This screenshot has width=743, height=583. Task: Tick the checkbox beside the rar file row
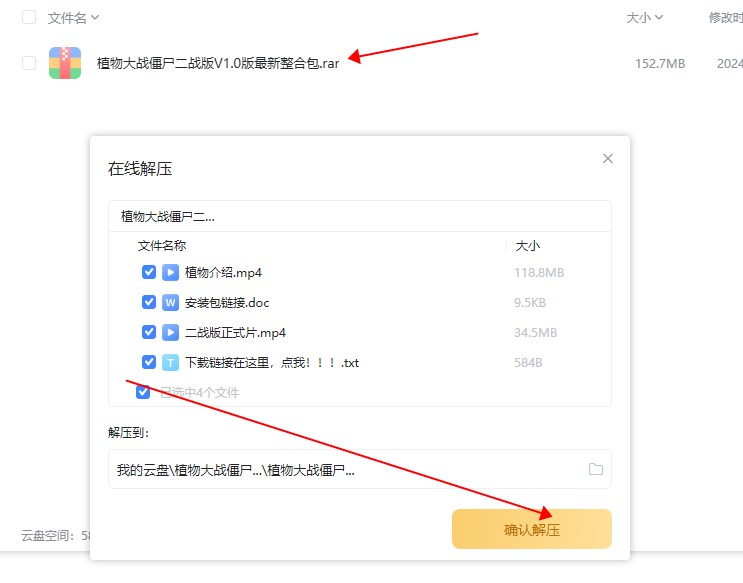click(x=29, y=63)
